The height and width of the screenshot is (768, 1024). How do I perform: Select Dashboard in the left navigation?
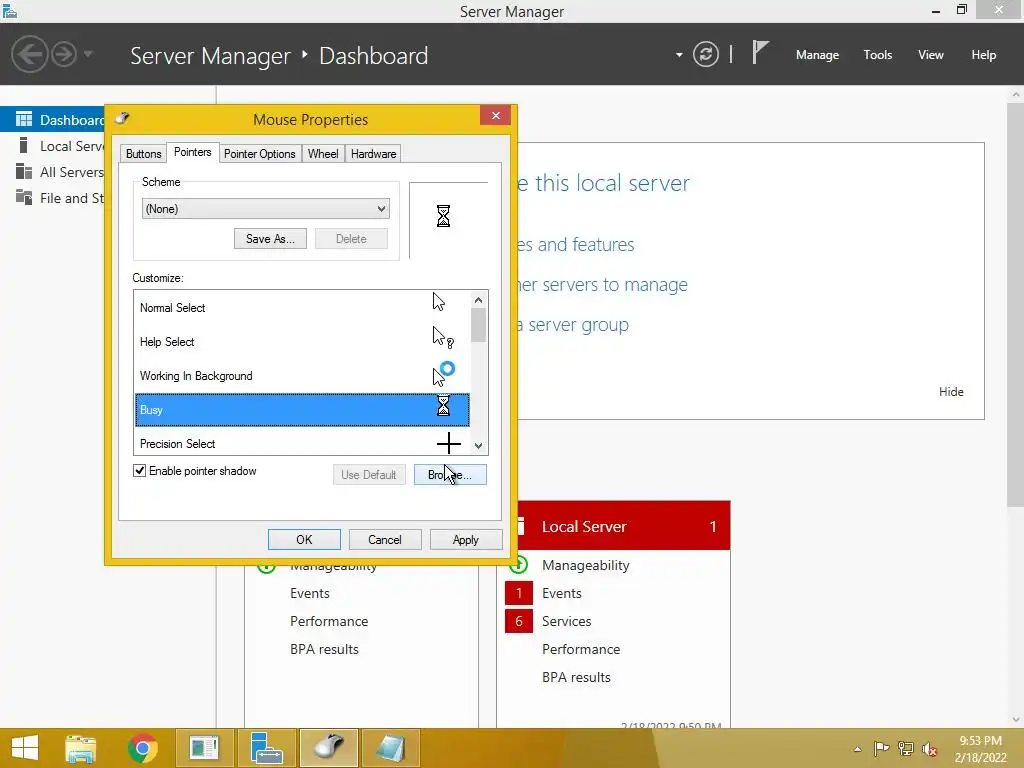coord(54,120)
